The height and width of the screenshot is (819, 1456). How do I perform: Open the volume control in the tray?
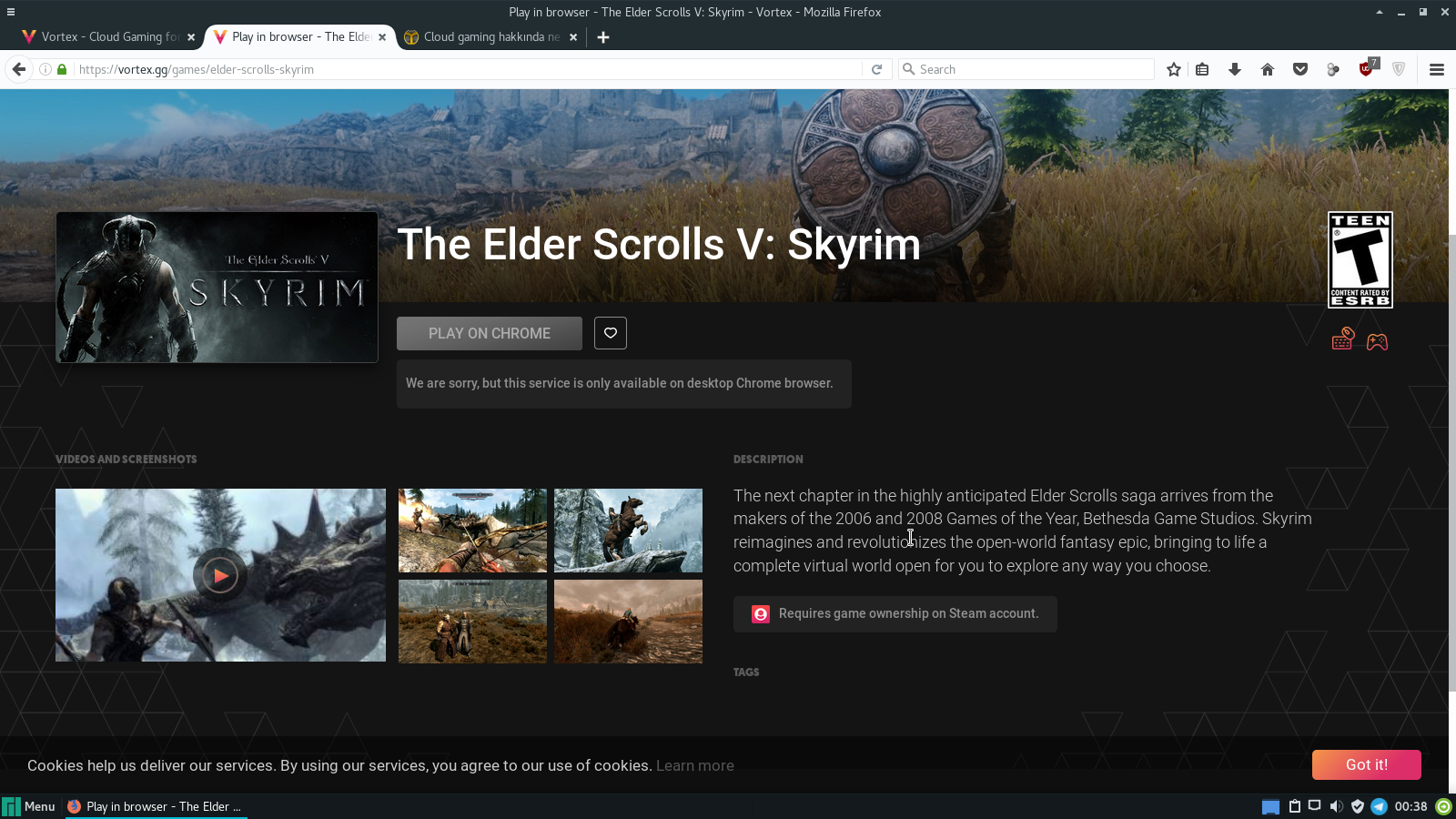coord(1336,806)
